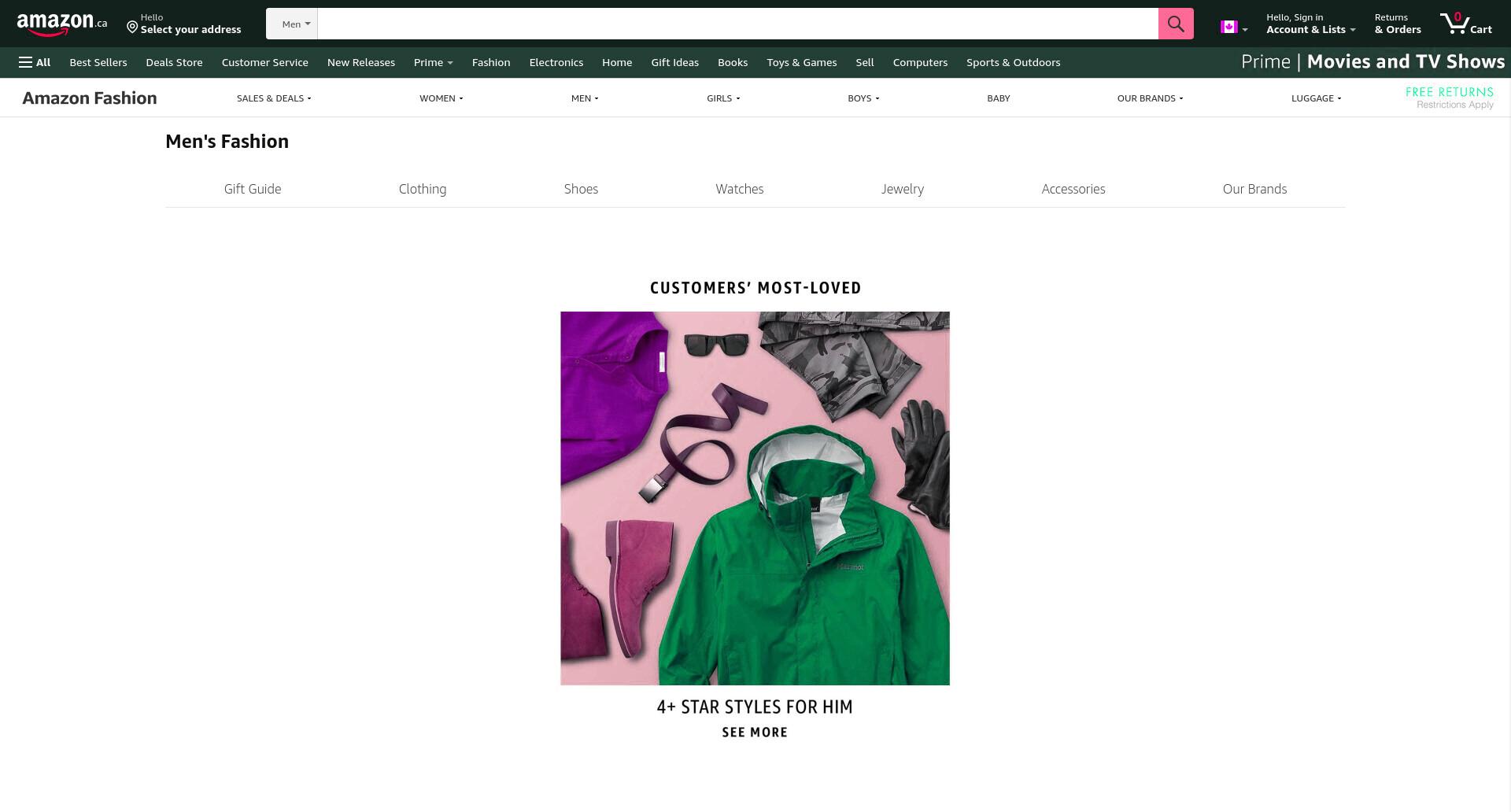Open the Sales & Deals fashion menu

point(274,98)
